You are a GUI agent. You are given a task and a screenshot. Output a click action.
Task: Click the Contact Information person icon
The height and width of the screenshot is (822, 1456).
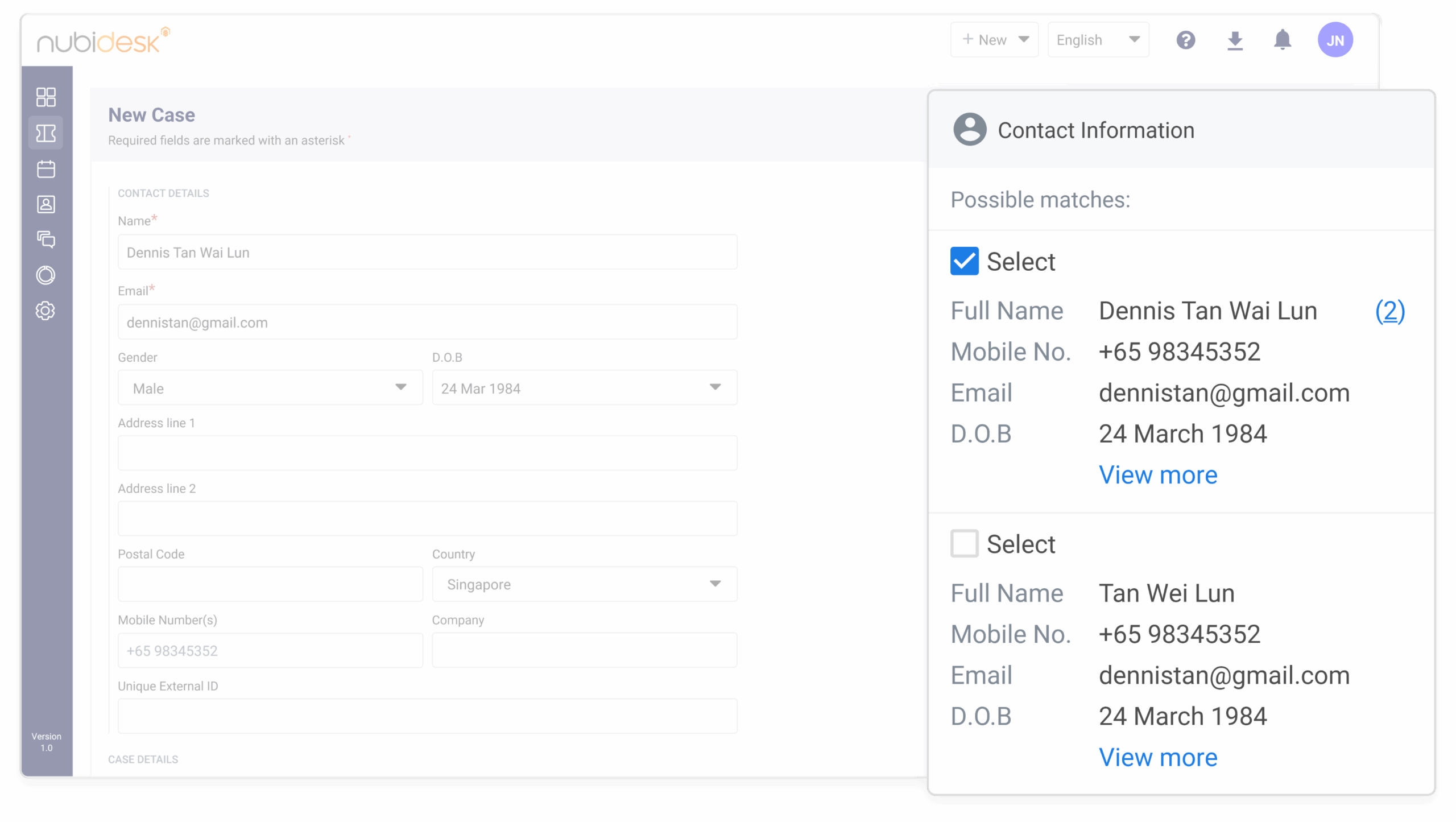pos(970,130)
